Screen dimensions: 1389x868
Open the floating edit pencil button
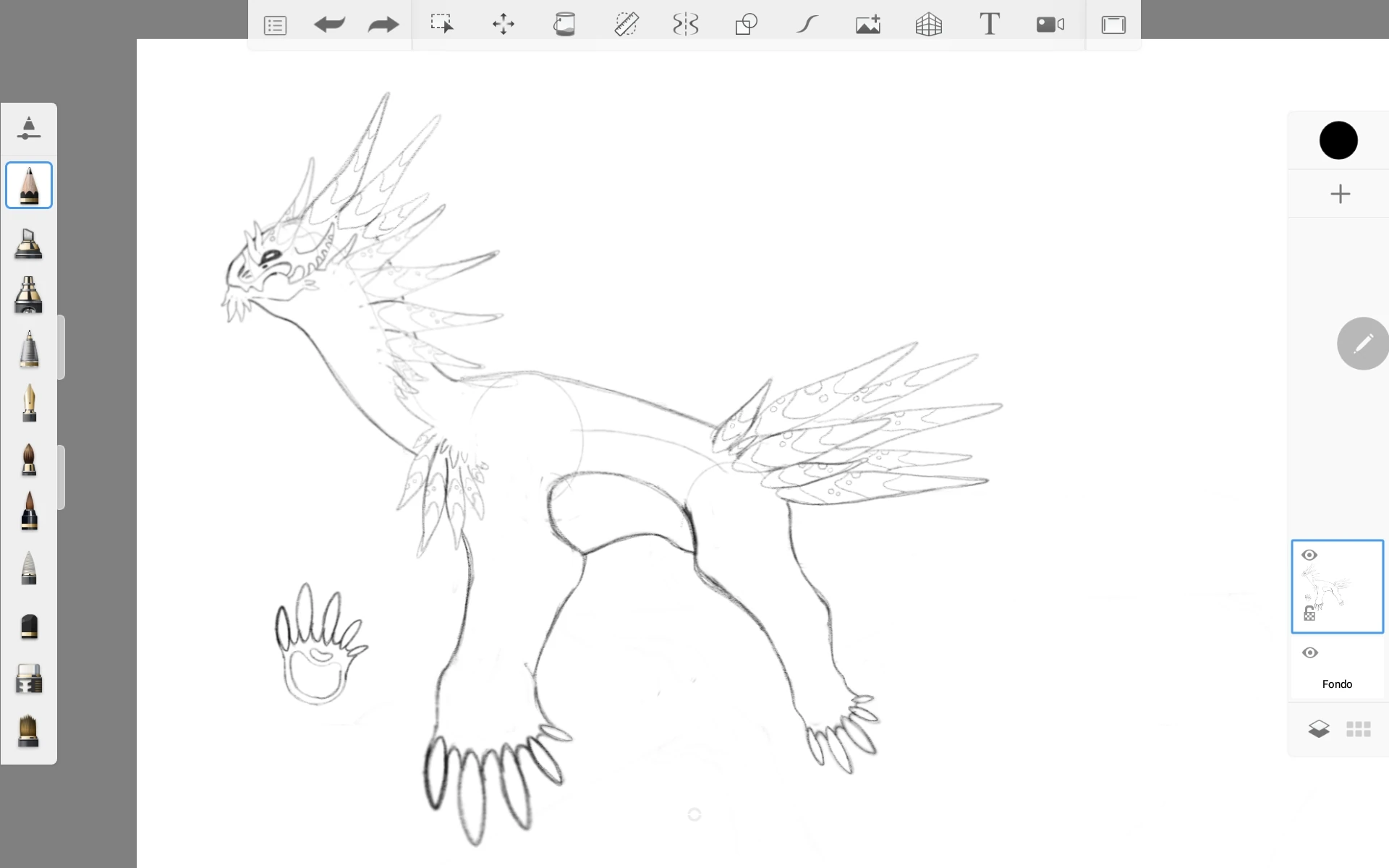[1363, 344]
